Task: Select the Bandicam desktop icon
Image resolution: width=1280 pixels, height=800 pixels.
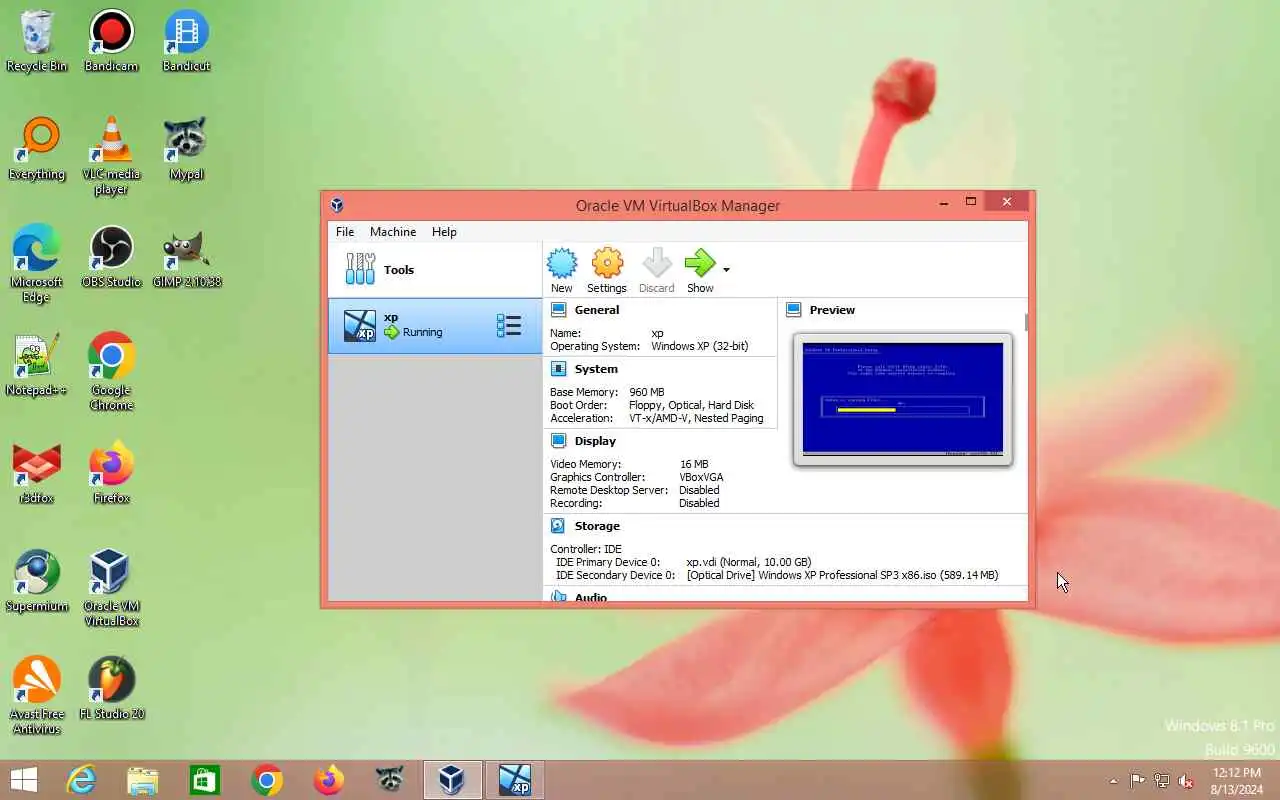Action: [x=111, y=42]
